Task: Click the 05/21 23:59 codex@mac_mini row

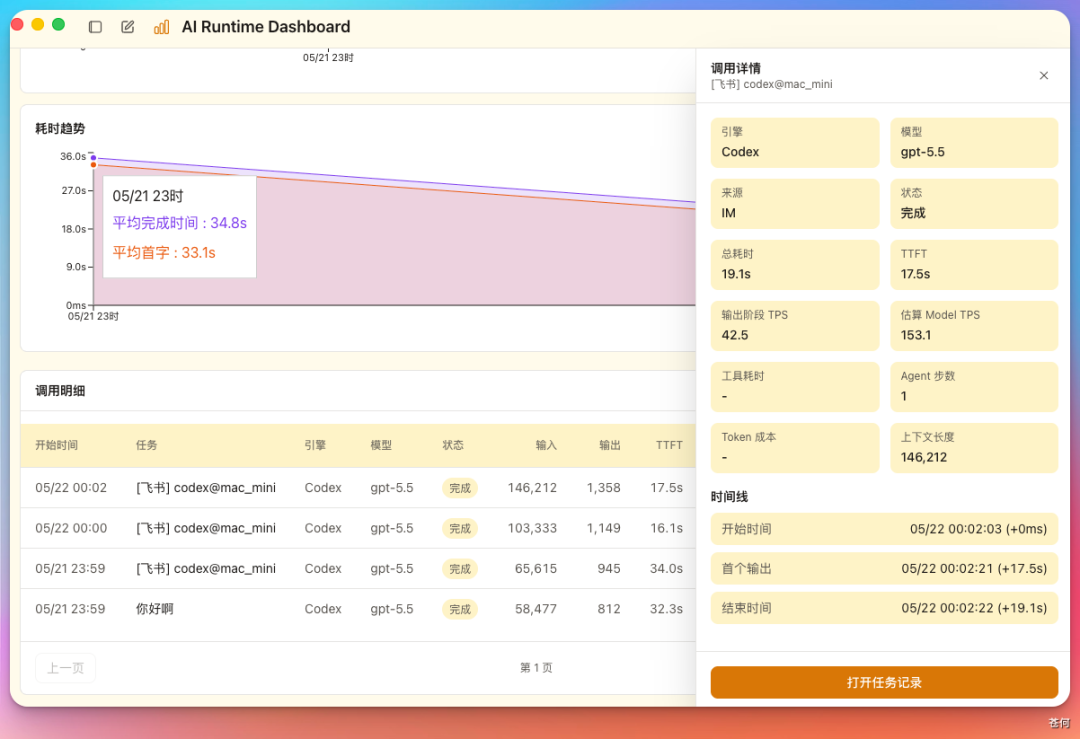Action: 358,569
